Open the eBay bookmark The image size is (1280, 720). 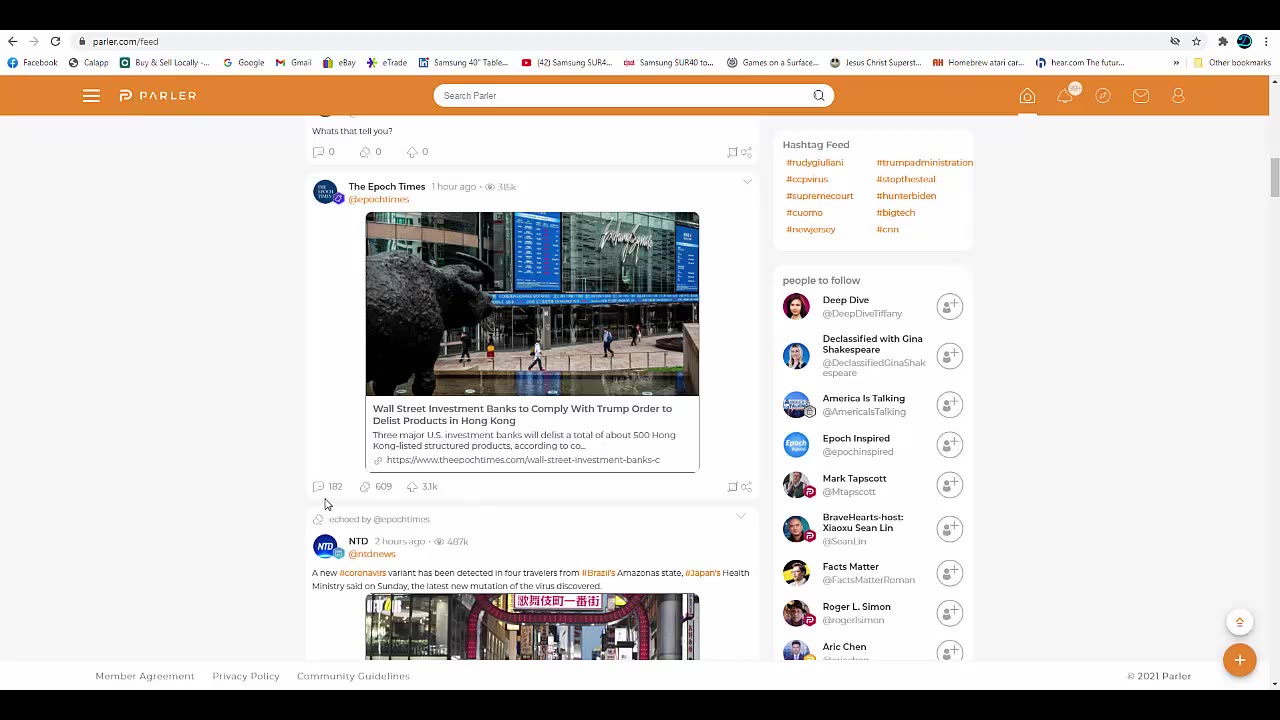tap(339, 62)
